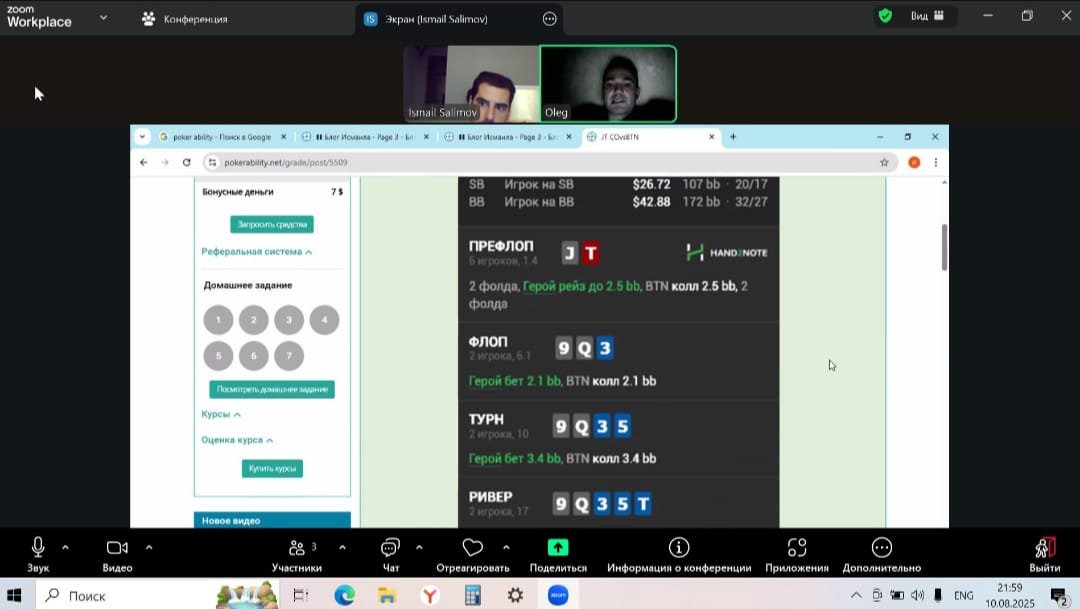
Task: Open Участники participants panel
Action: point(297,555)
